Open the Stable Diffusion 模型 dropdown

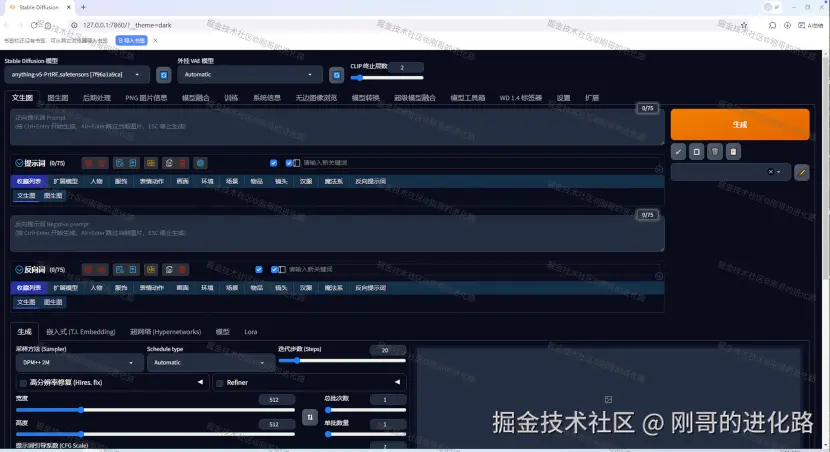point(77,75)
